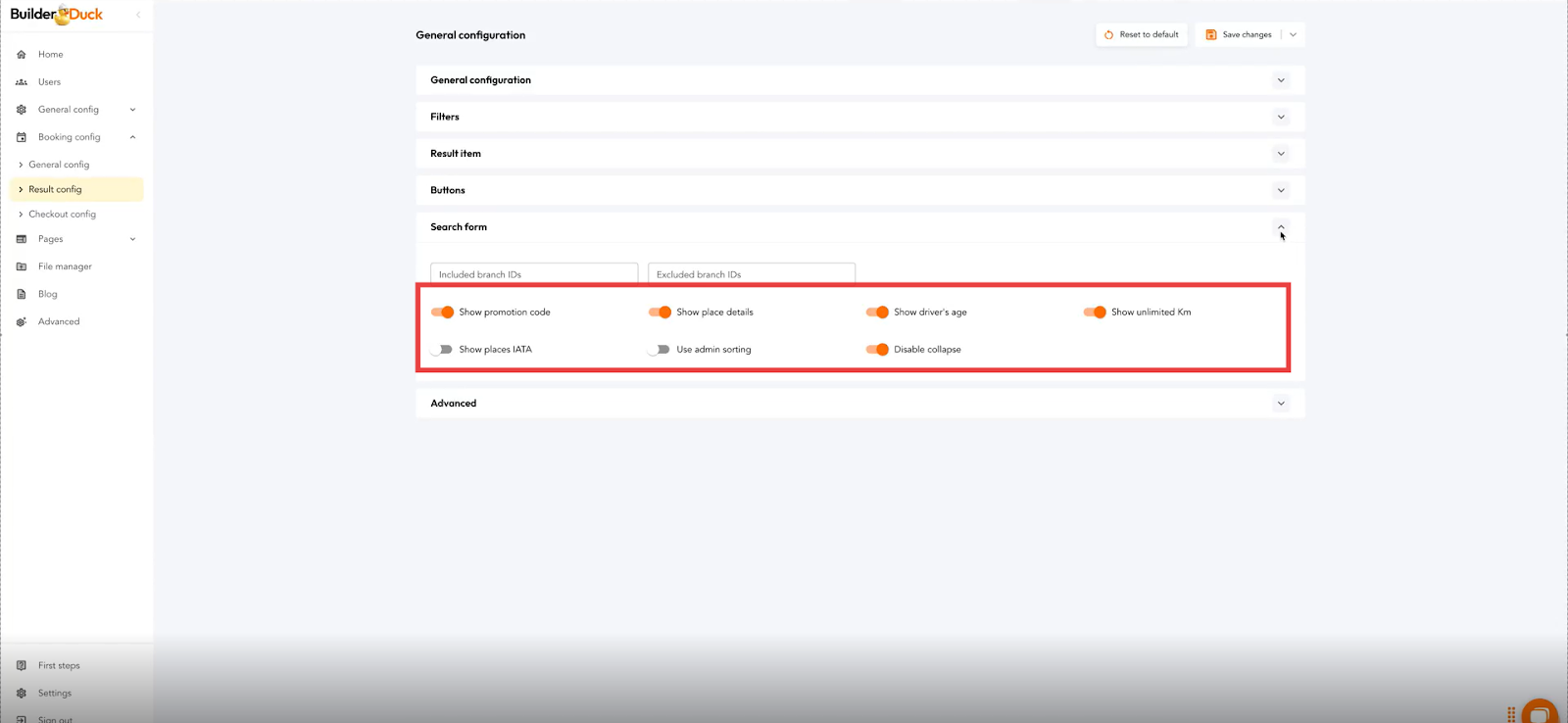Viewport: 1568px width, 723px height.
Task: Click the First steps icon
Action: click(22, 665)
